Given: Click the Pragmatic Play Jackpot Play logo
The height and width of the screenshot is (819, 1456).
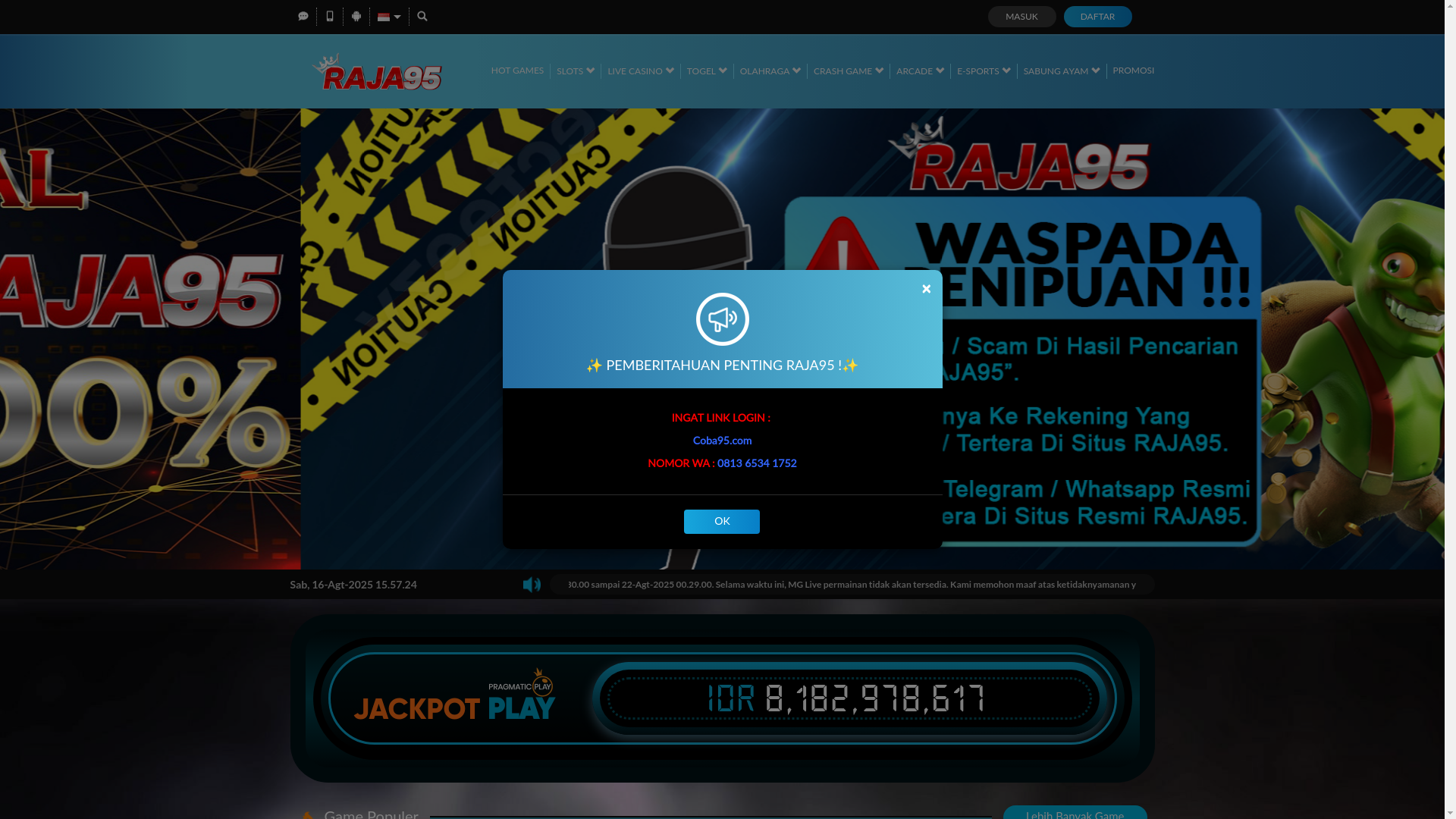Looking at the screenshot, I should (455, 695).
